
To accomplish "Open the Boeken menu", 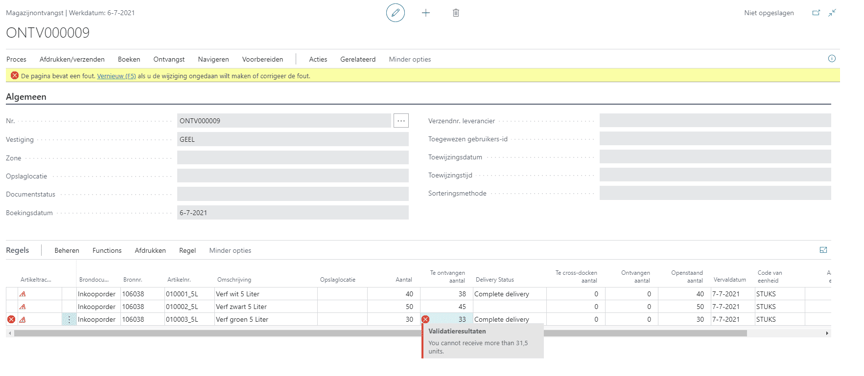I will [129, 59].
